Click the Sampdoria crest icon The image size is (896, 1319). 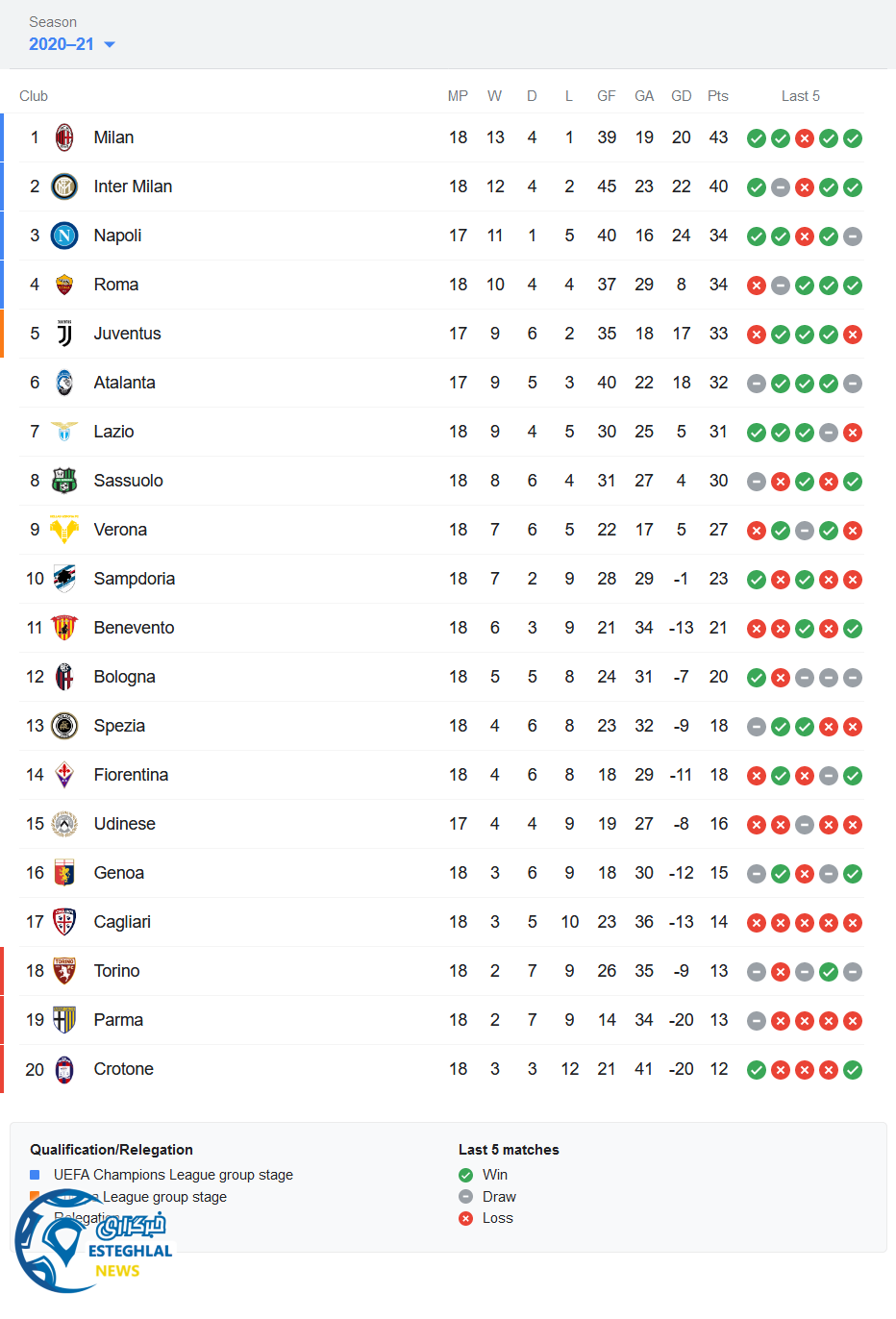(64, 579)
